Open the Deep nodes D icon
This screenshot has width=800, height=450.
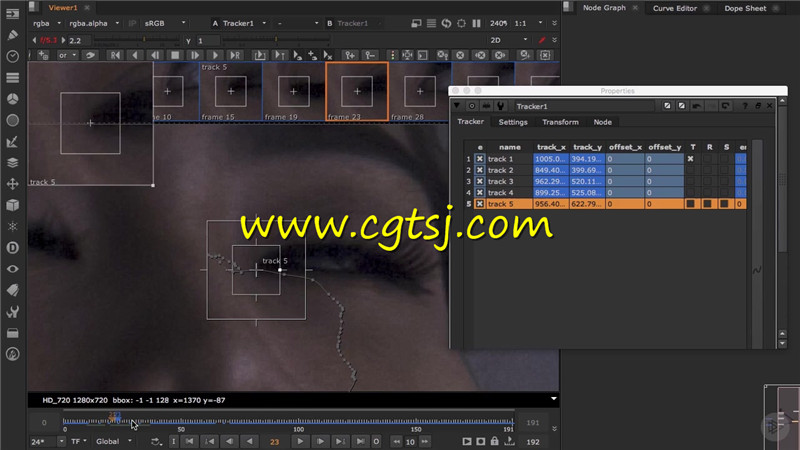(x=13, y=248)
